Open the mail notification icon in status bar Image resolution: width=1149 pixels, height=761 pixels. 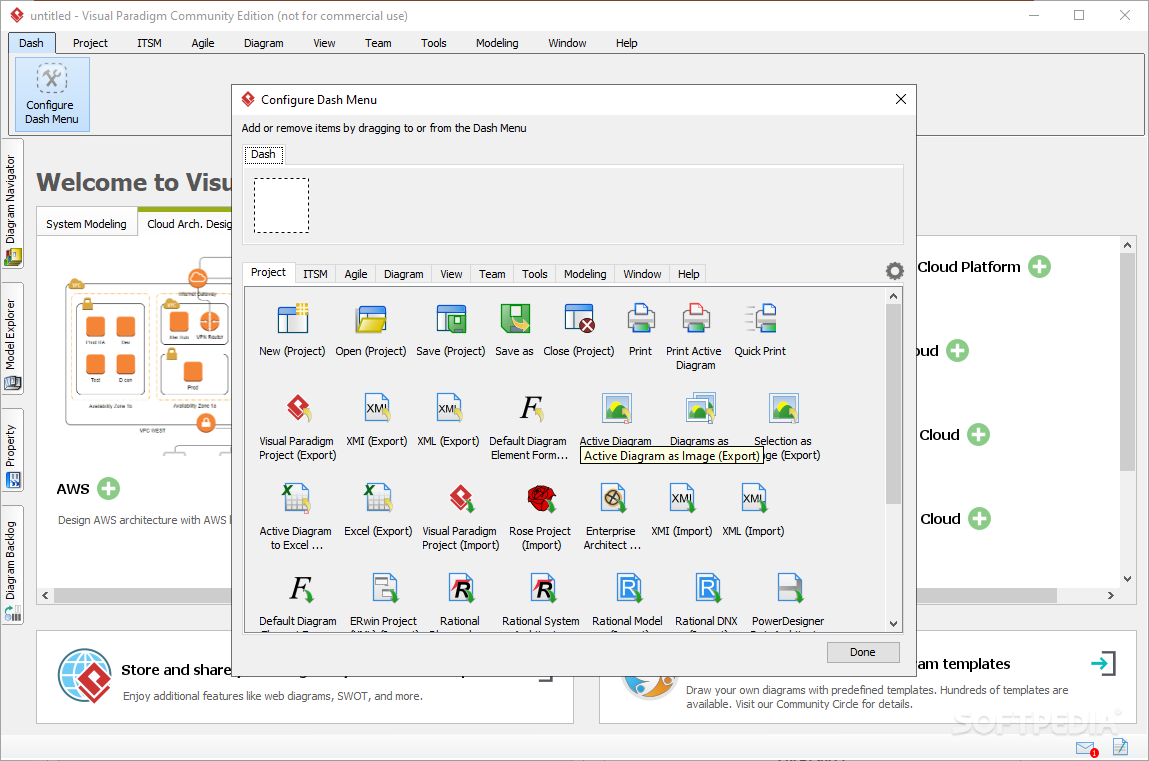point(1087,748)
